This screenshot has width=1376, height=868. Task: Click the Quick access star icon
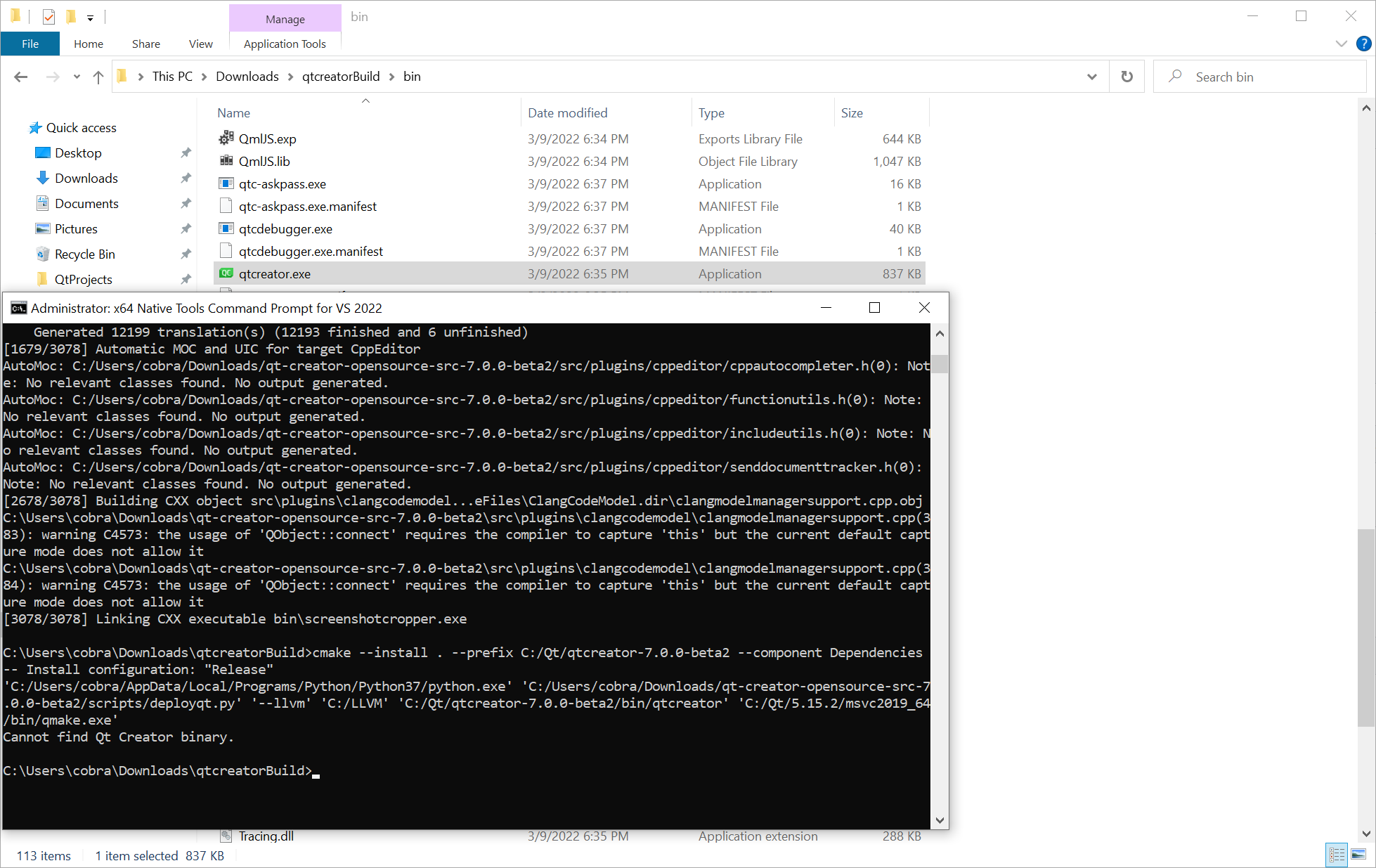35,127
